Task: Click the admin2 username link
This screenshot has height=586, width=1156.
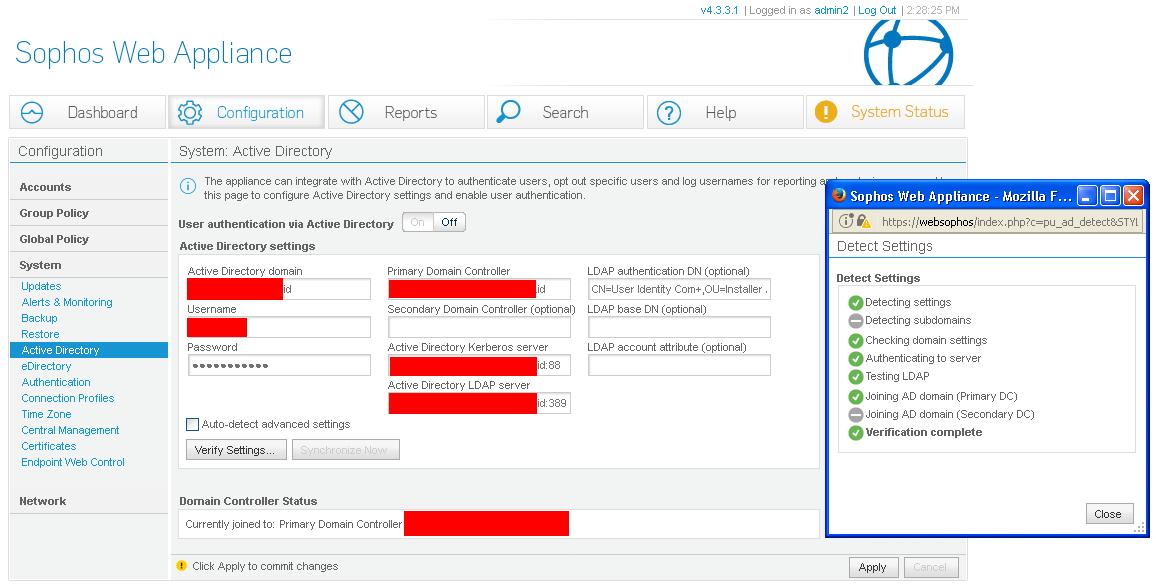Action: click(832, 10)
